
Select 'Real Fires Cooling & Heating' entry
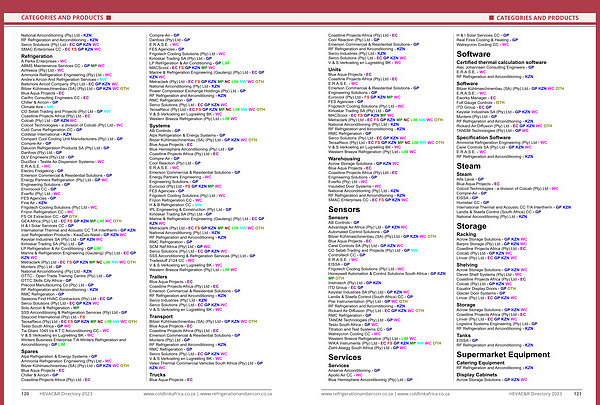[x=487, y=40]
